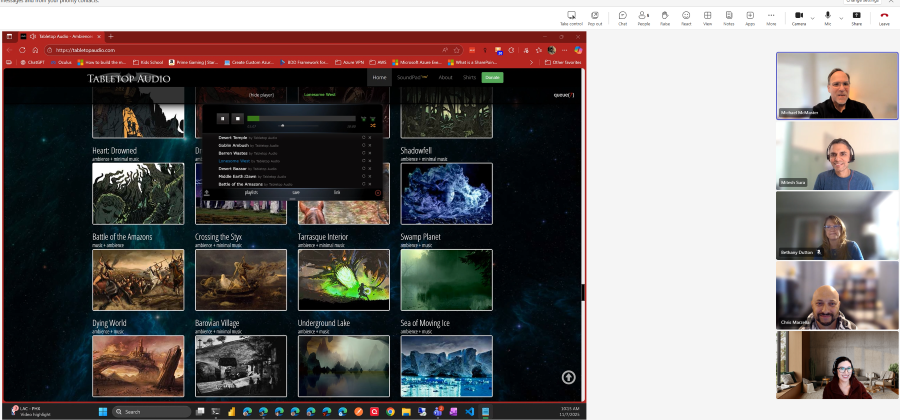Click the scroll-to-top arrow button
Screen dimensions: 900x420
click(x=568, y=377)
